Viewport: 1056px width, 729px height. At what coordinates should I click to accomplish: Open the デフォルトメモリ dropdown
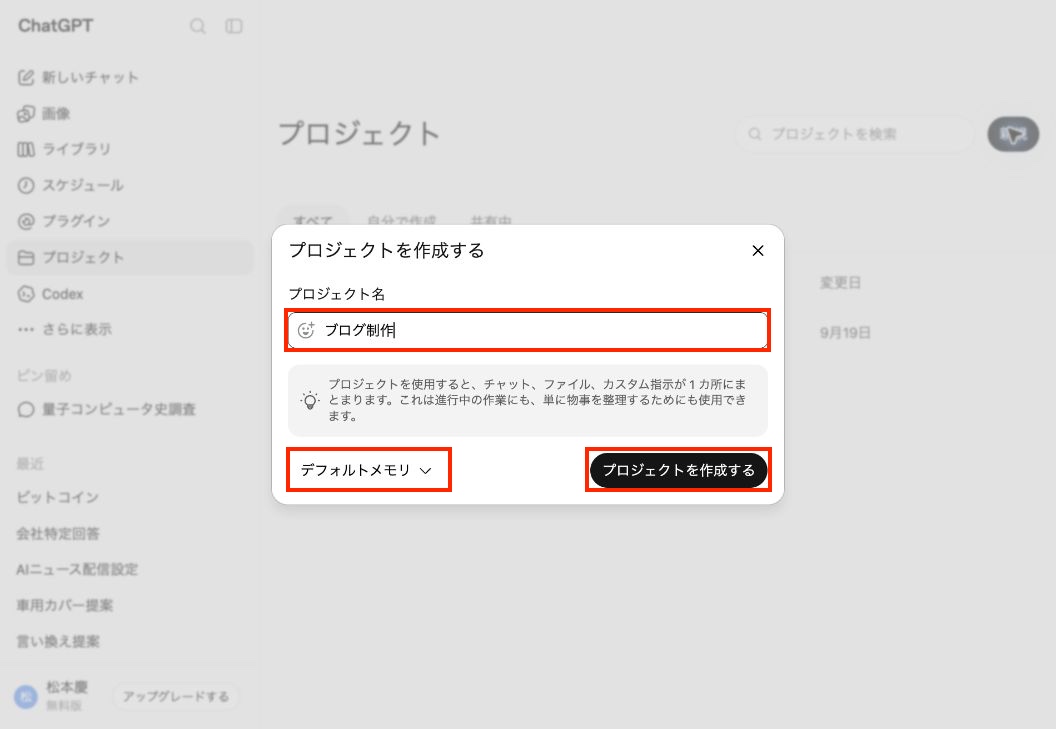coord(366,470)
